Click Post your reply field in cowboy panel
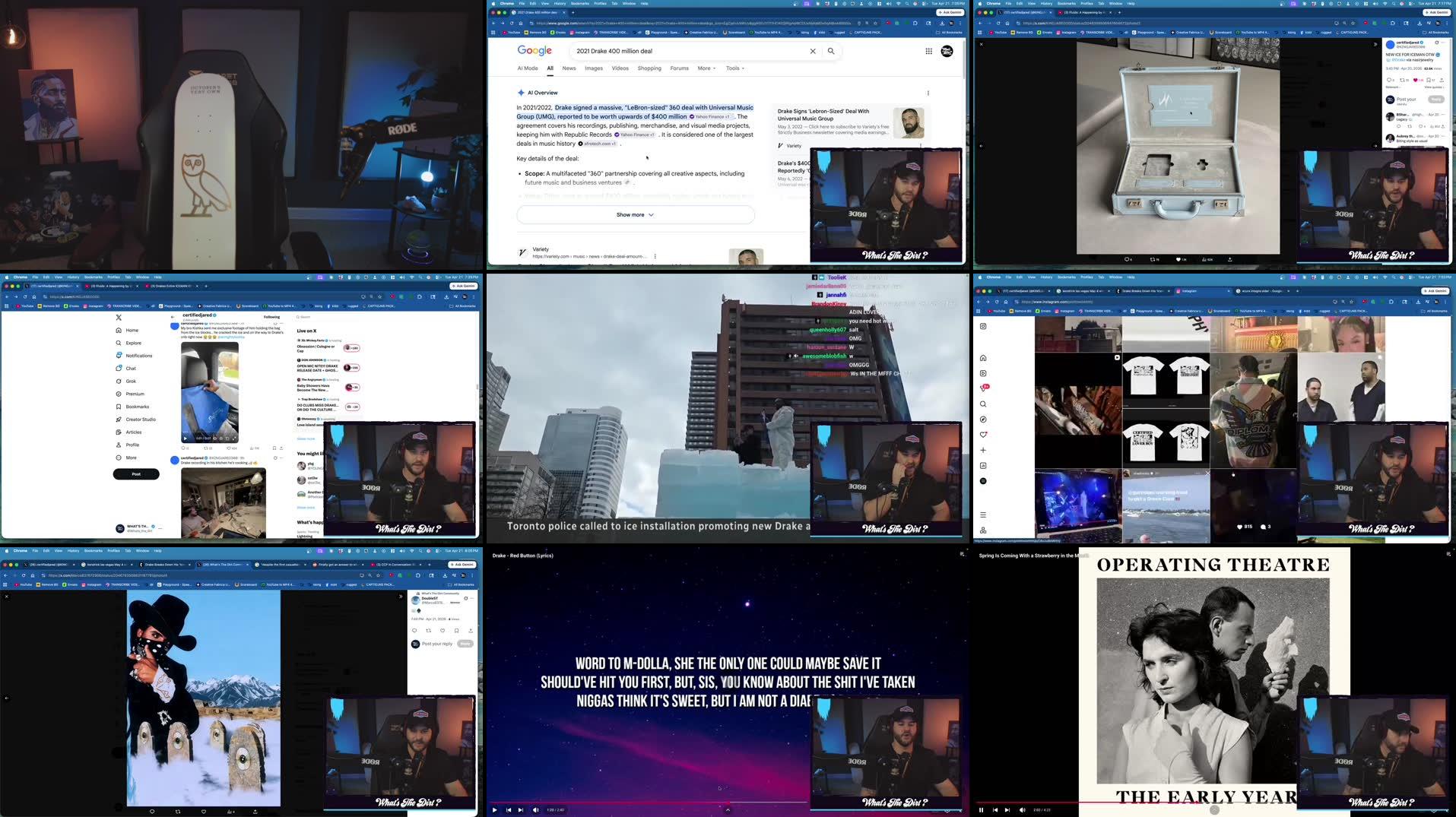1456x817 pixels. click(437, 644)
